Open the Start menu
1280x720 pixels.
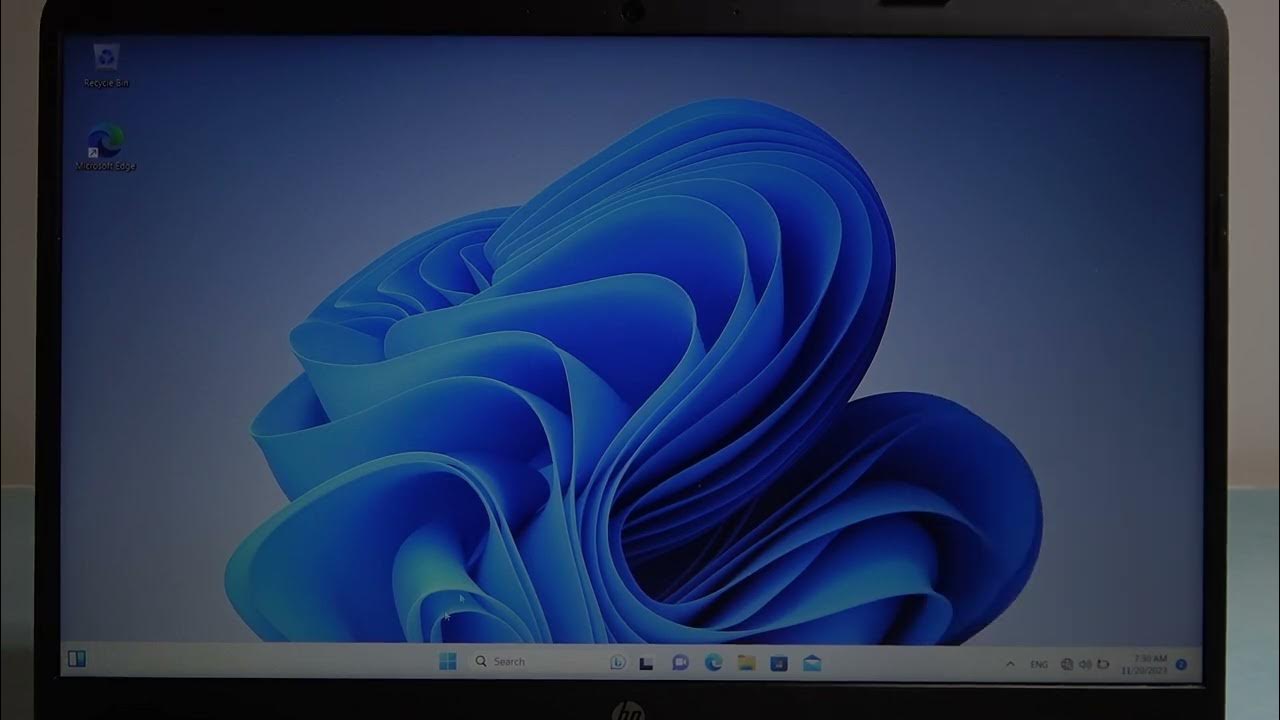tap(446, 661)
